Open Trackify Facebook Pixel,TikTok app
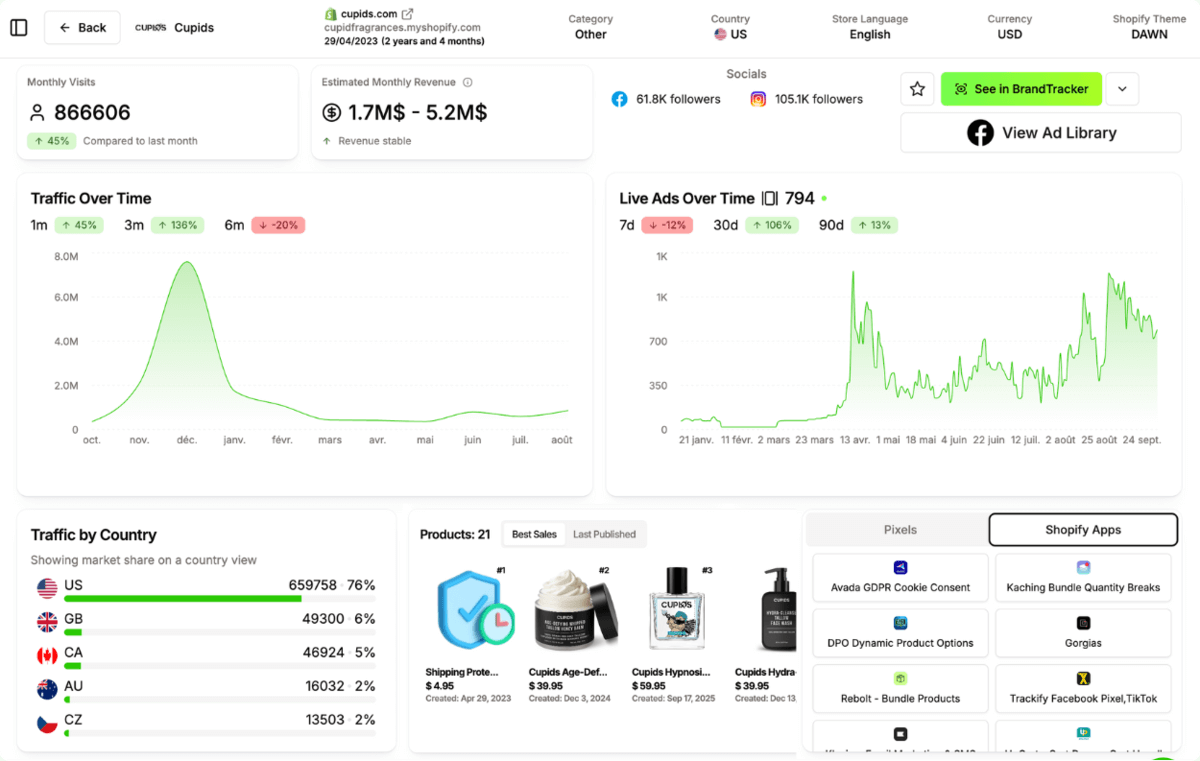The image size is (1200, 761). 1083,689
